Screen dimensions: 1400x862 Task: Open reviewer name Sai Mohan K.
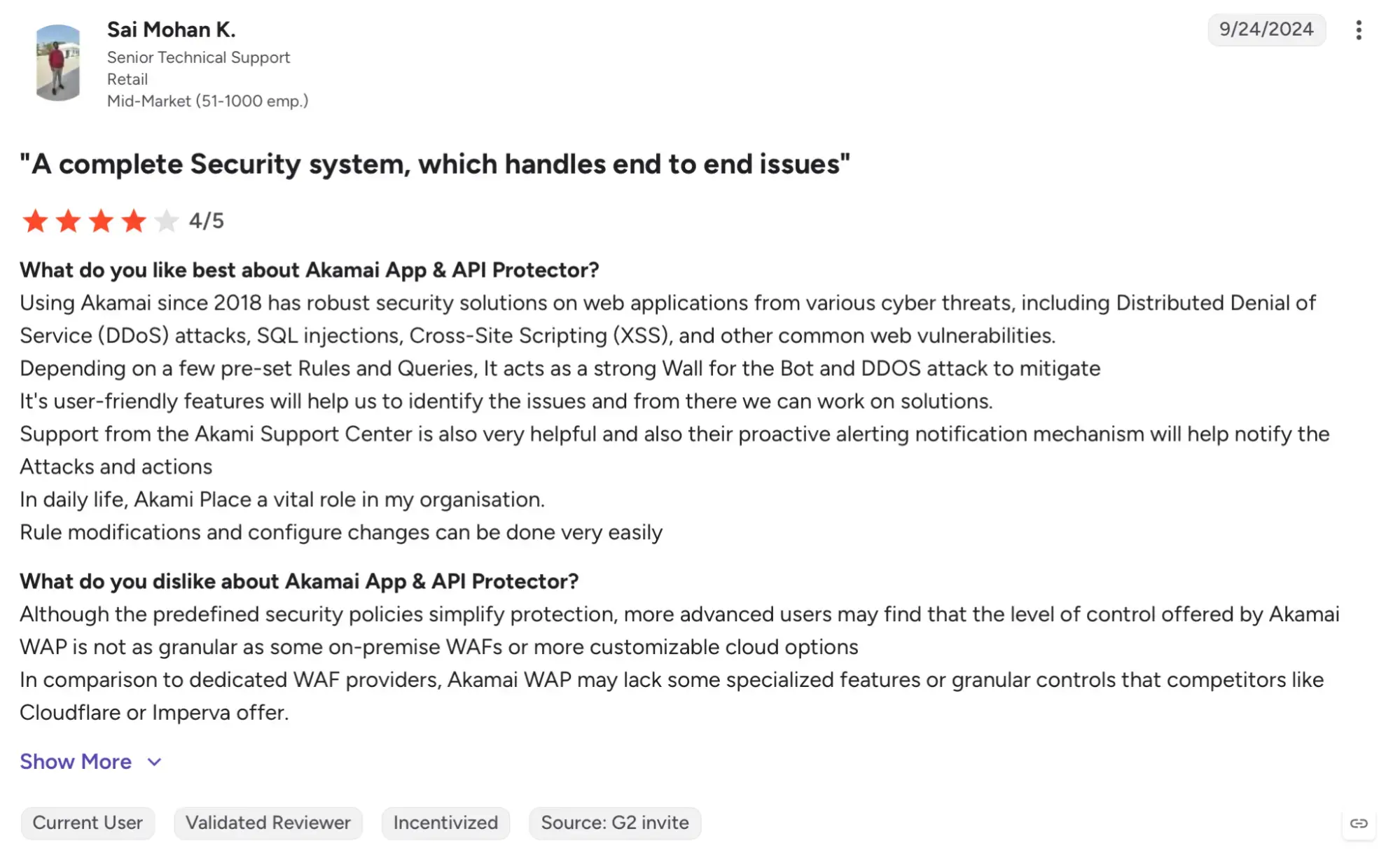tap(172, 29)
